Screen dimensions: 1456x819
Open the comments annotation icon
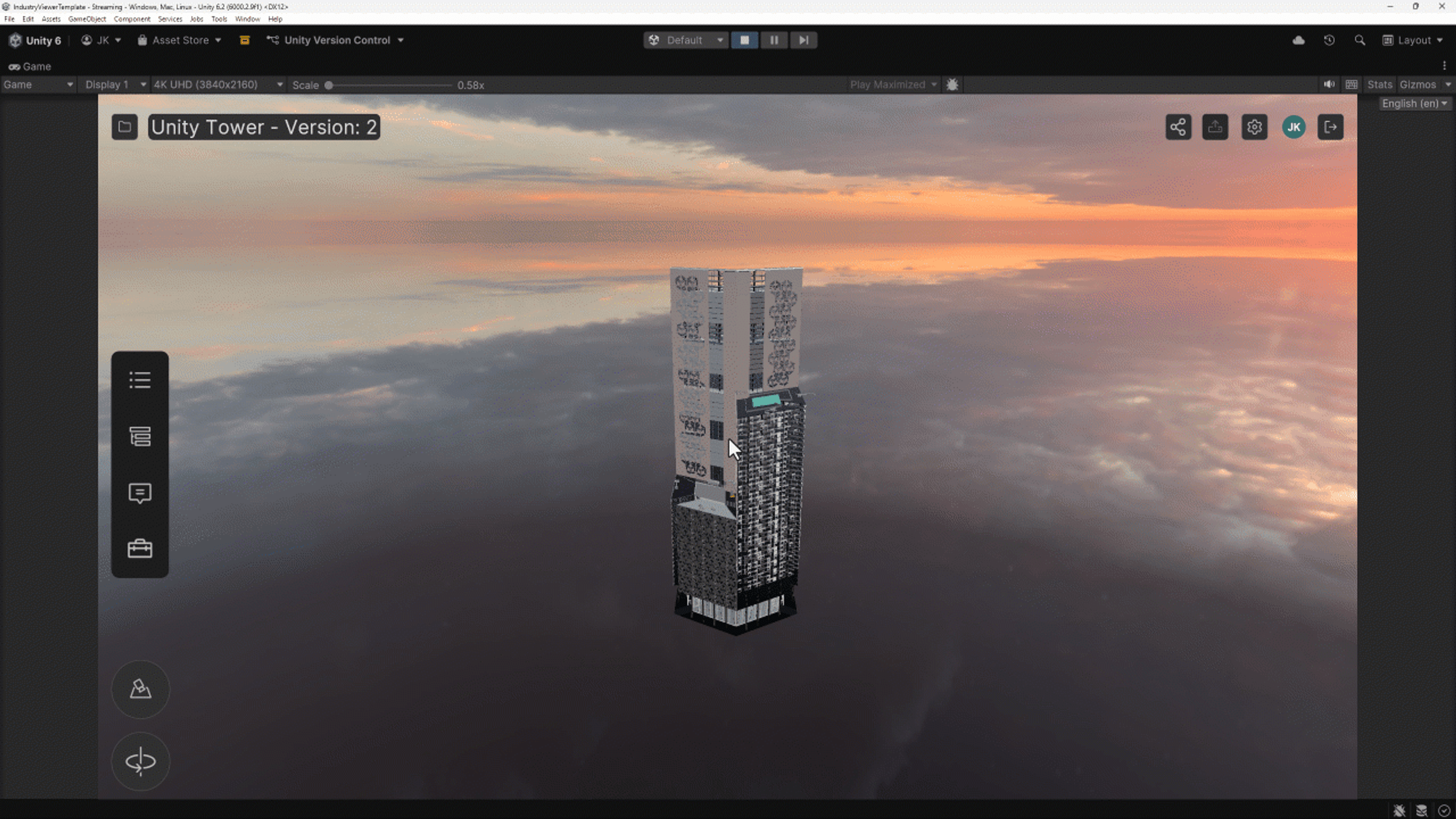140,493
